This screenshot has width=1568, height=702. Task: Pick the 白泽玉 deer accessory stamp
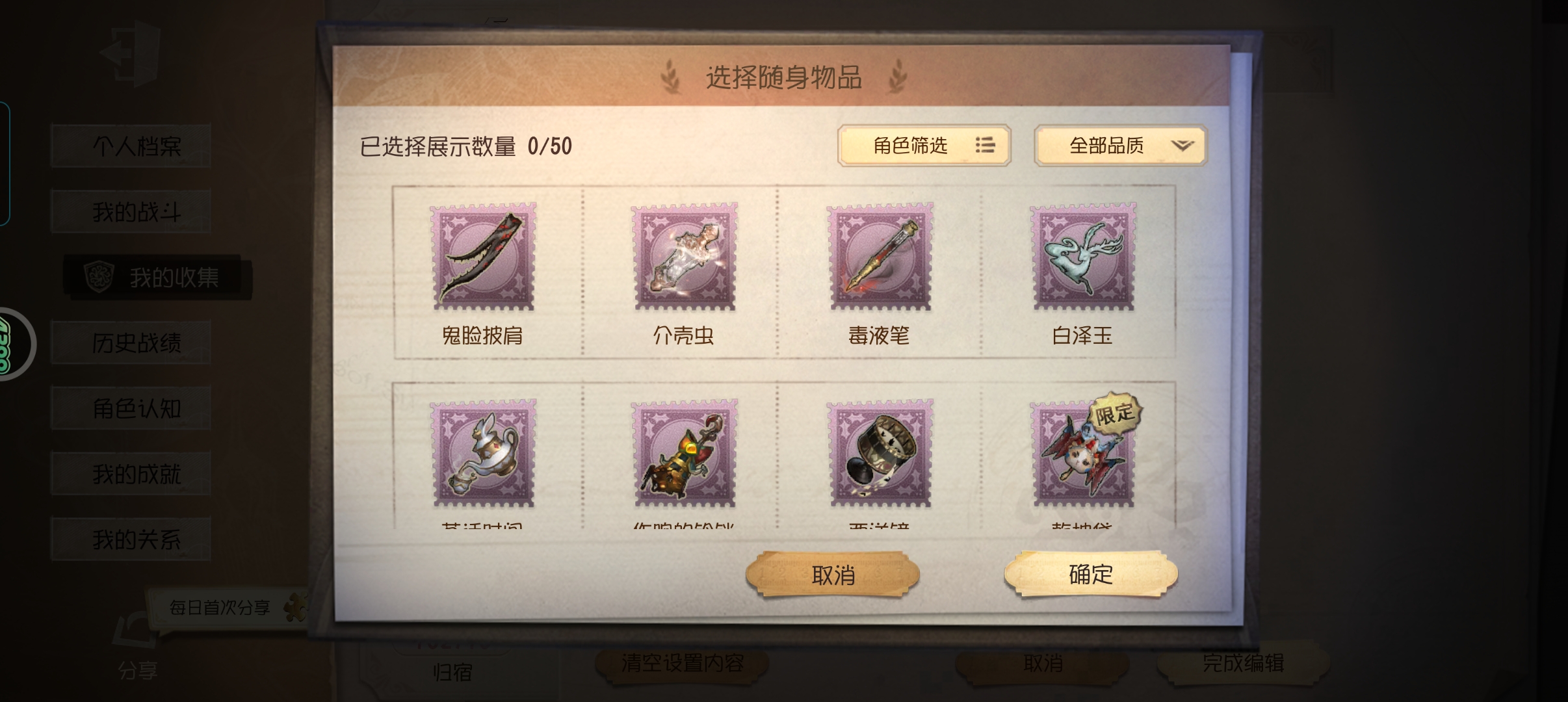coord(1083,256)
